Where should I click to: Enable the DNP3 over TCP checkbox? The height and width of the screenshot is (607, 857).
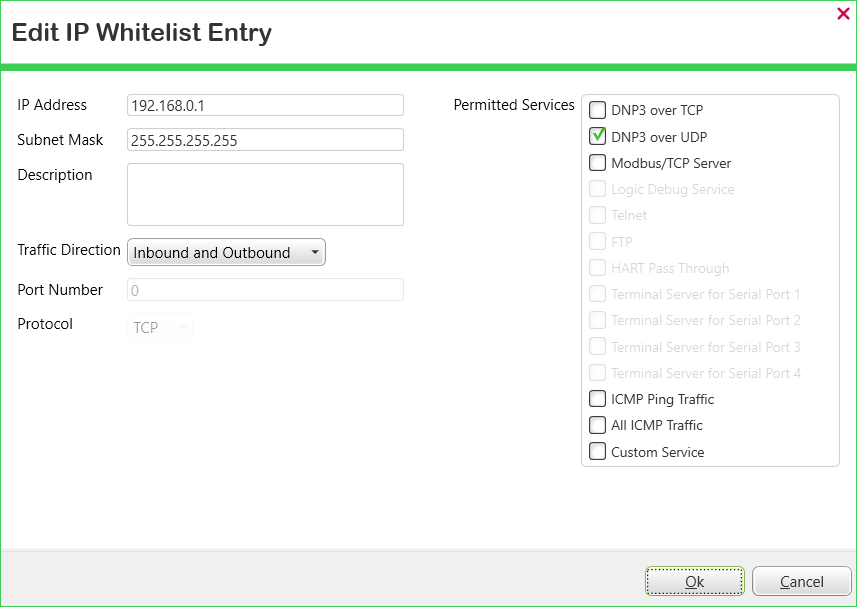pyautogui.click(x=598, y=111)
